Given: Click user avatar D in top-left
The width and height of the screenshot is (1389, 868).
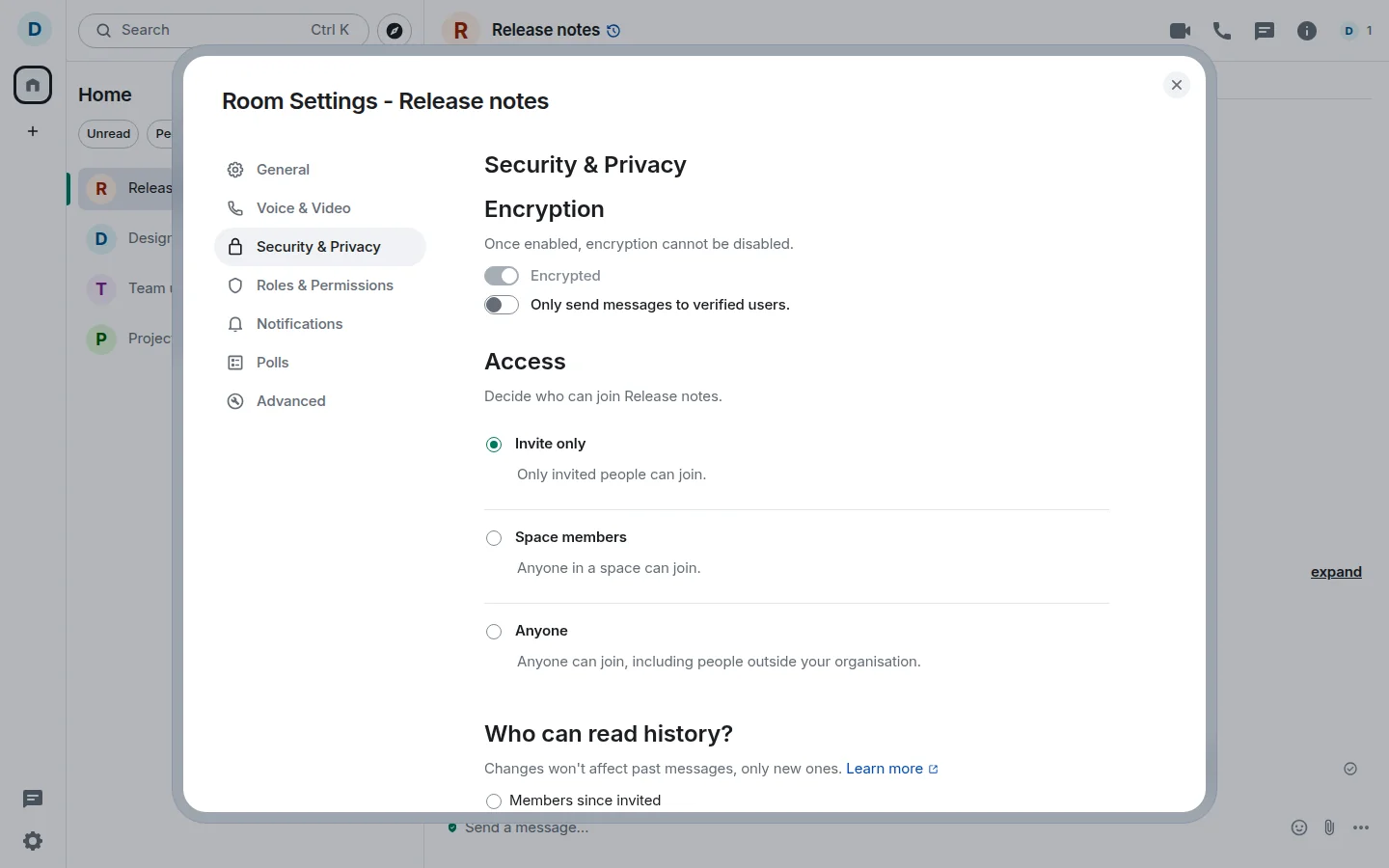Looking at the screenshot, I should coord(35,30).
